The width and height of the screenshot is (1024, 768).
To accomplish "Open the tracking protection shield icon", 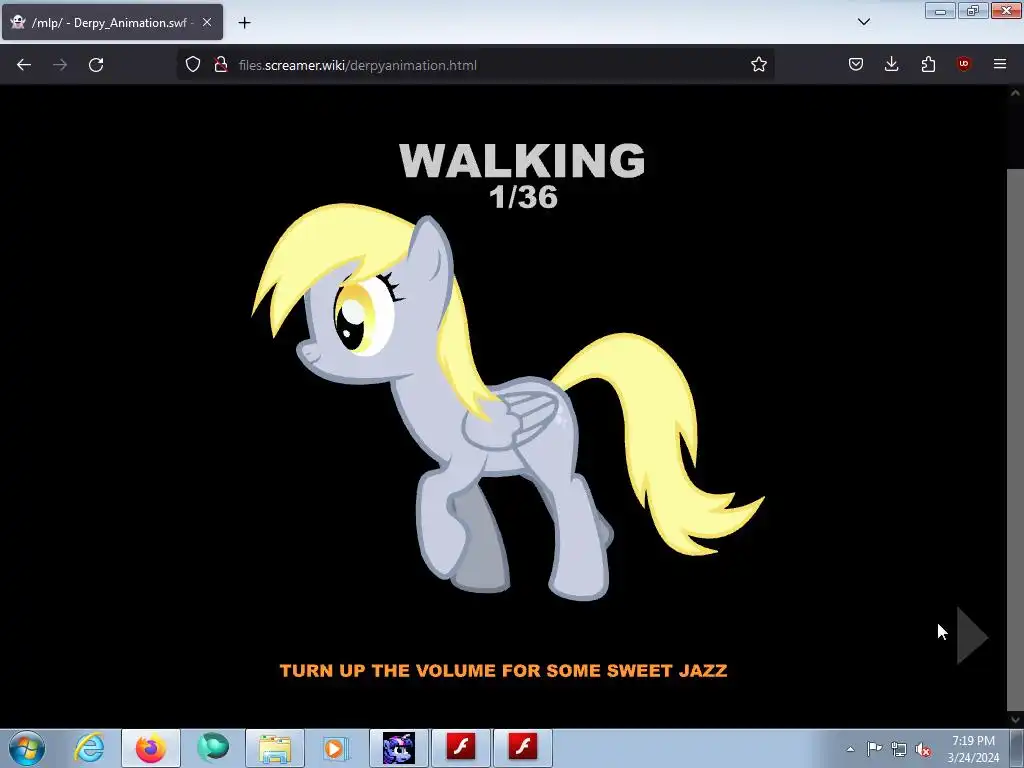I will pos(193,64).
